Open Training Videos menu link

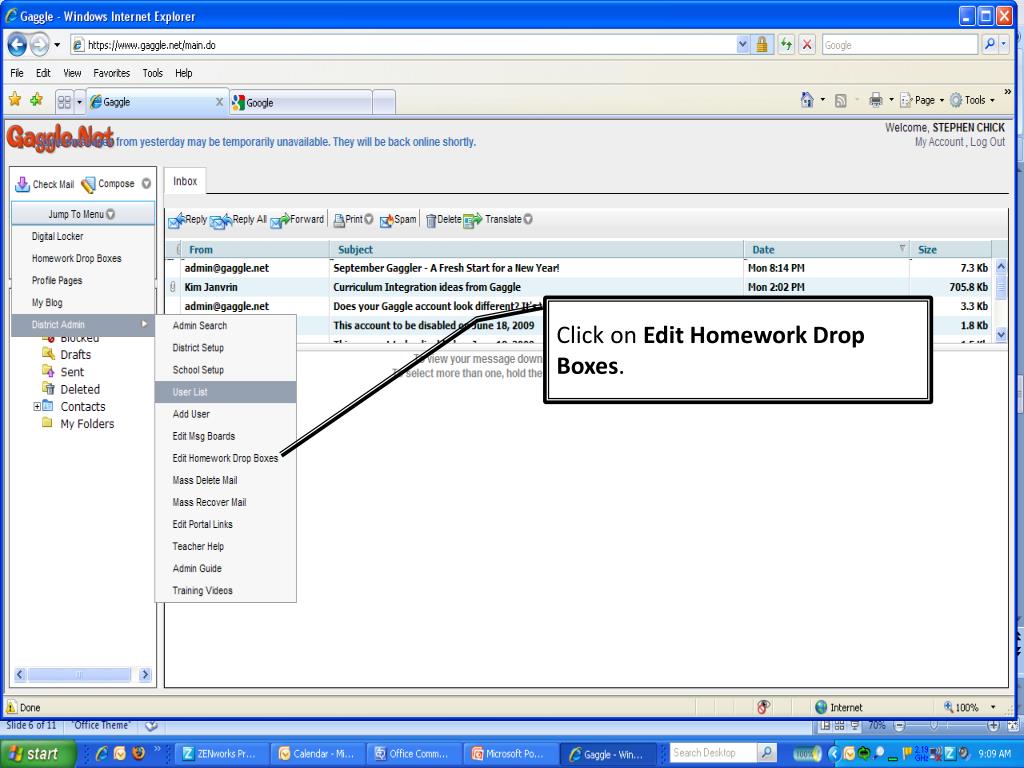point(225,591)
